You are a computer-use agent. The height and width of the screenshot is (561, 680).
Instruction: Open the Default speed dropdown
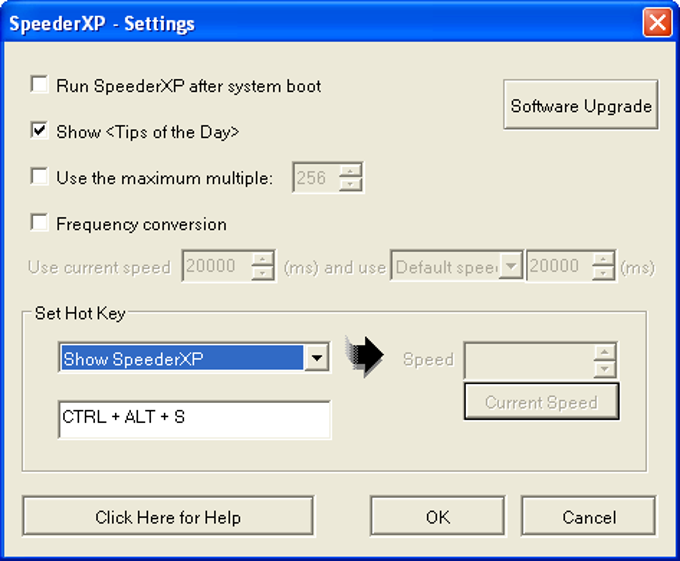tap(511, 266)
